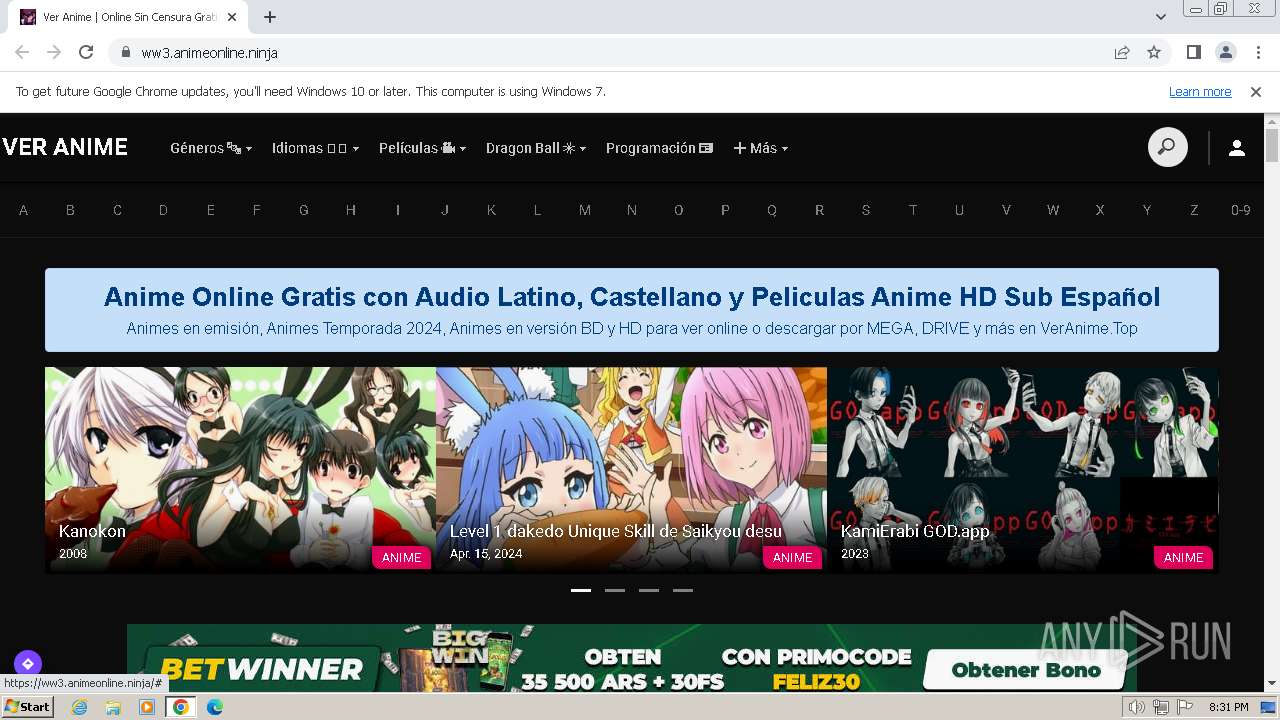Viewport: 1280px width, 720px height.
Task: Open the volume control tray icon
Action: [1137, 707]
